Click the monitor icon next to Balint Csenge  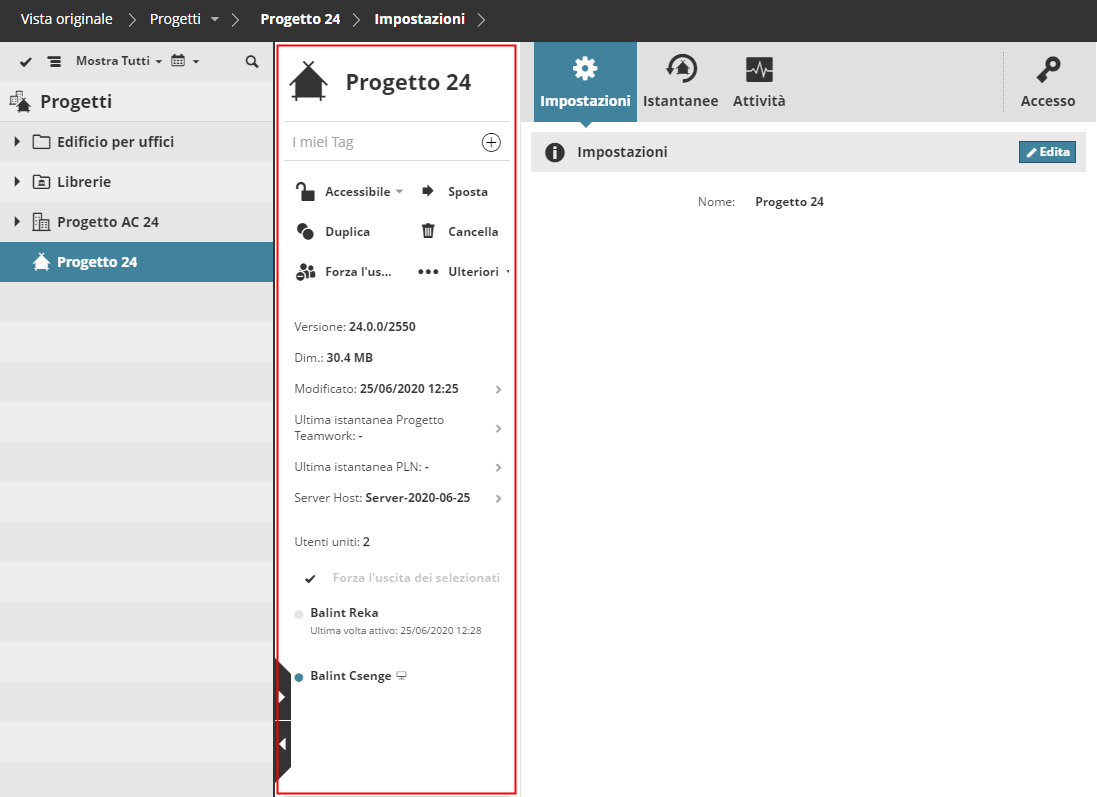[402, 676]
